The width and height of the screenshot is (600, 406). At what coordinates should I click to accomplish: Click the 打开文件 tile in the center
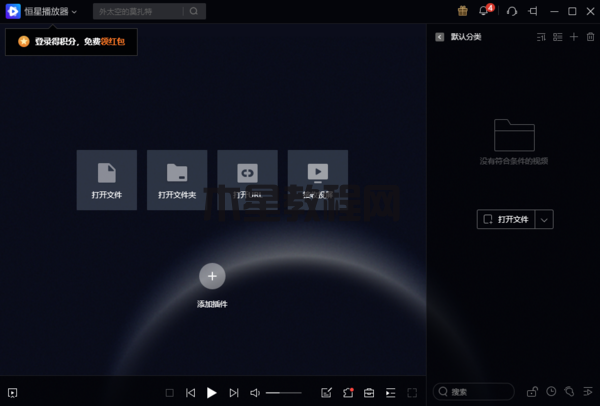pyautogui.click(x=107, y=180)
